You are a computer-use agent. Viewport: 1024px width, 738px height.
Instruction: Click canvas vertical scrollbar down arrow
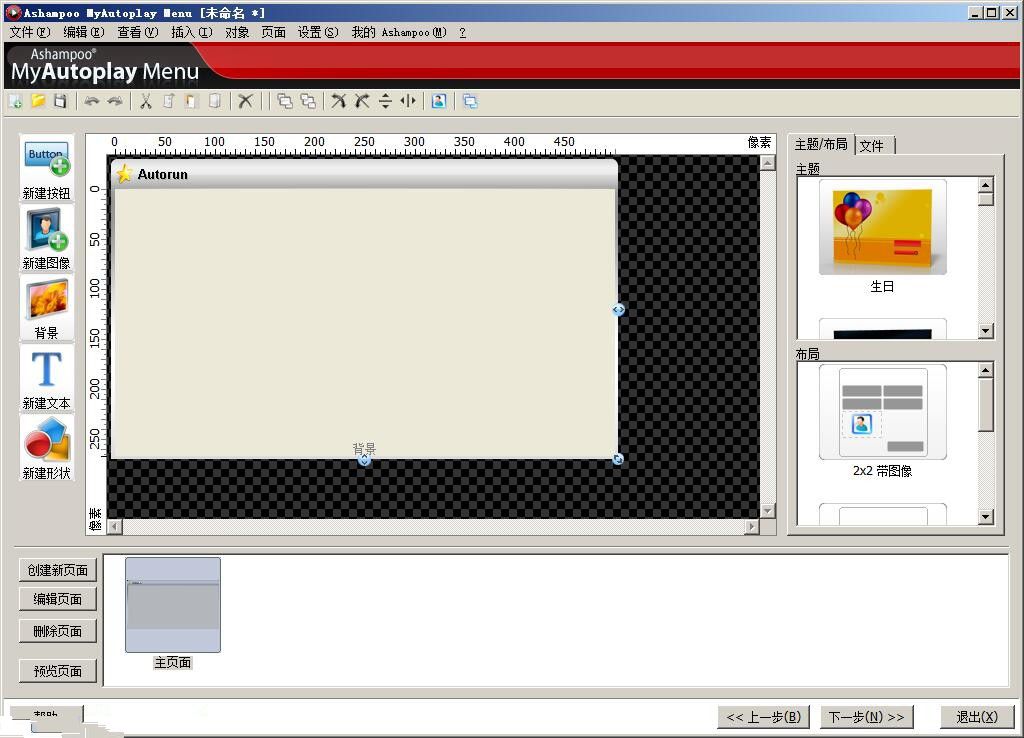pos(768,511)
